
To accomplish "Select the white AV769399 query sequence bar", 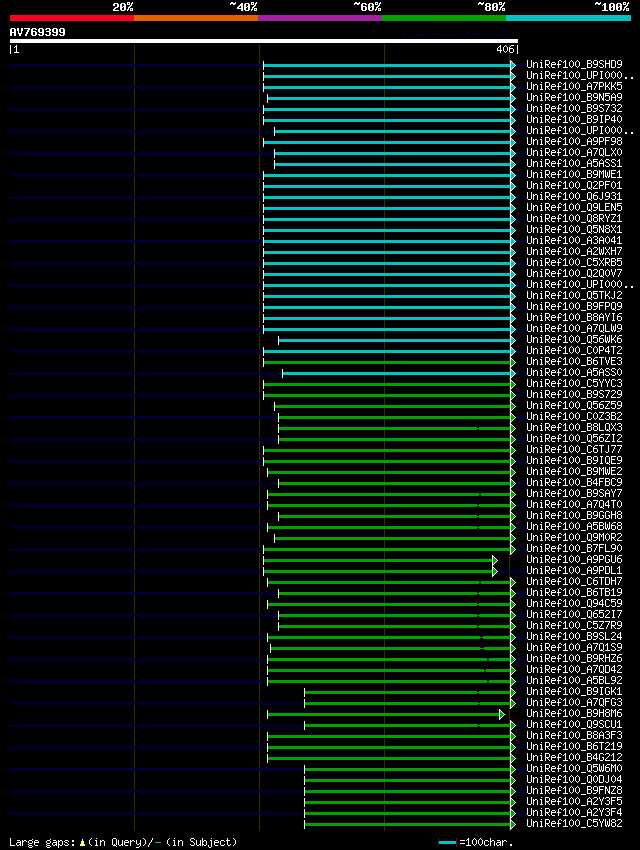I will point(263,41).
